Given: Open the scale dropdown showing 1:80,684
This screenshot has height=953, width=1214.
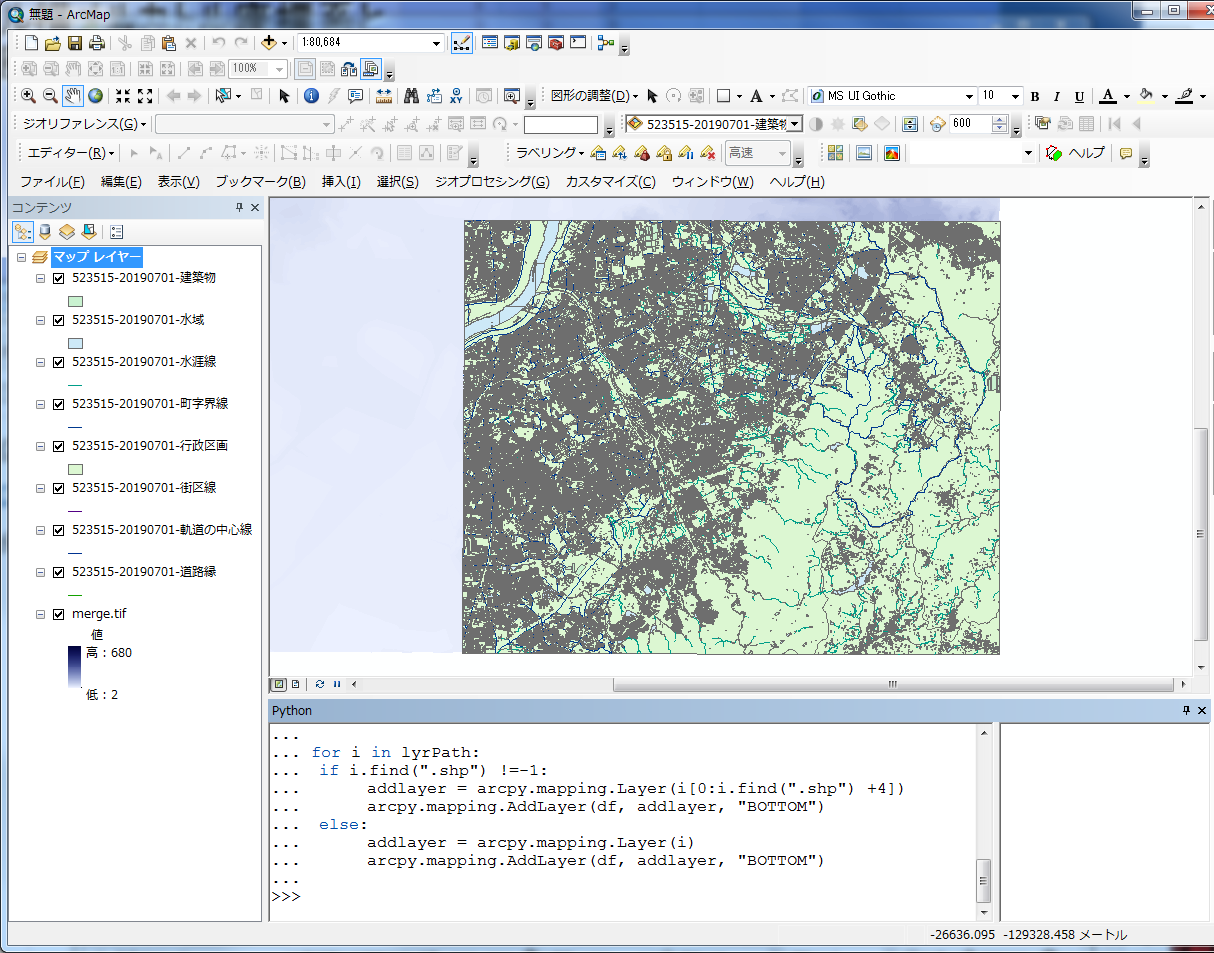Looking at the screenshot, I should coord(435,42).
